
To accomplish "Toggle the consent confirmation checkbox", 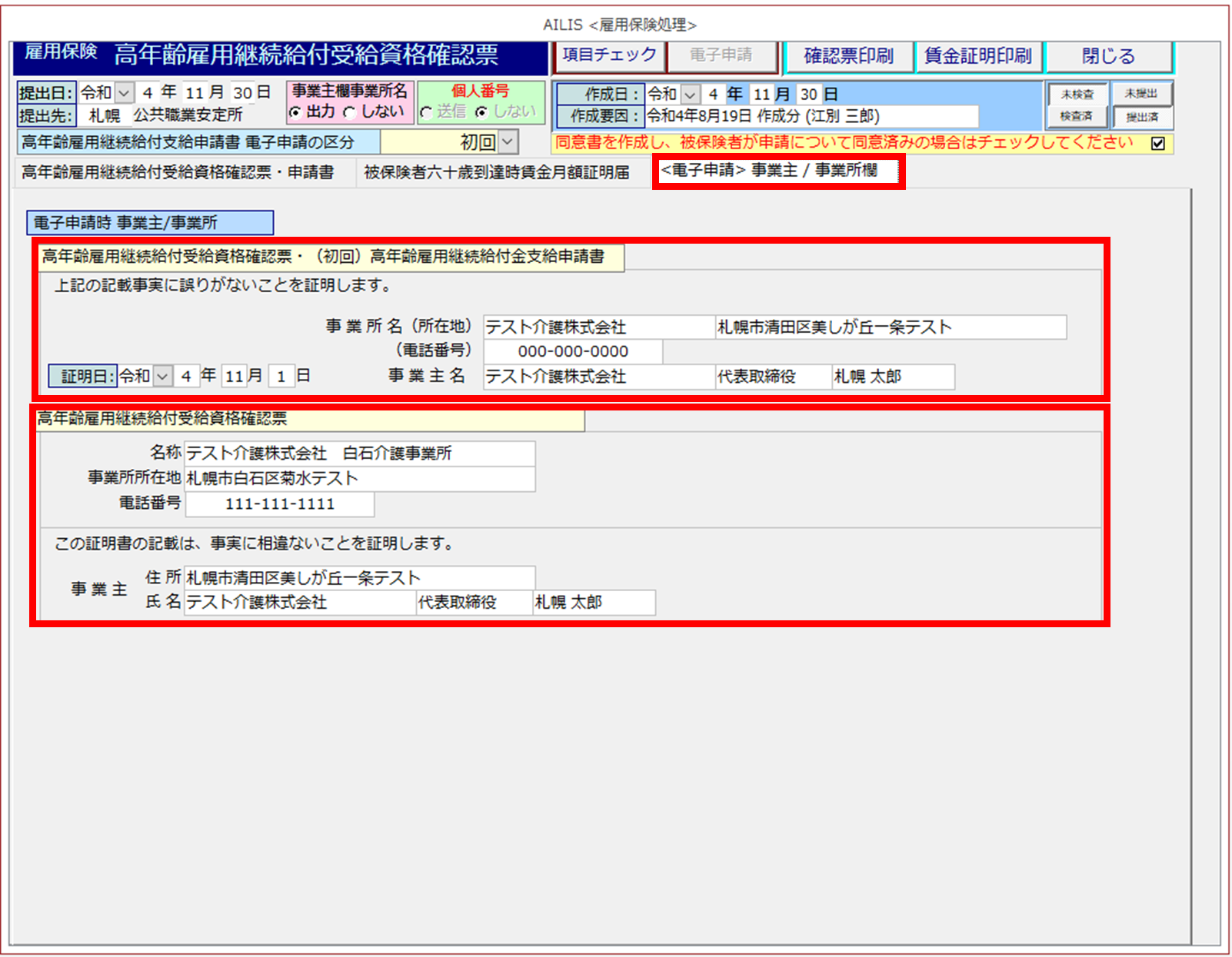I will coord(1158,144).
